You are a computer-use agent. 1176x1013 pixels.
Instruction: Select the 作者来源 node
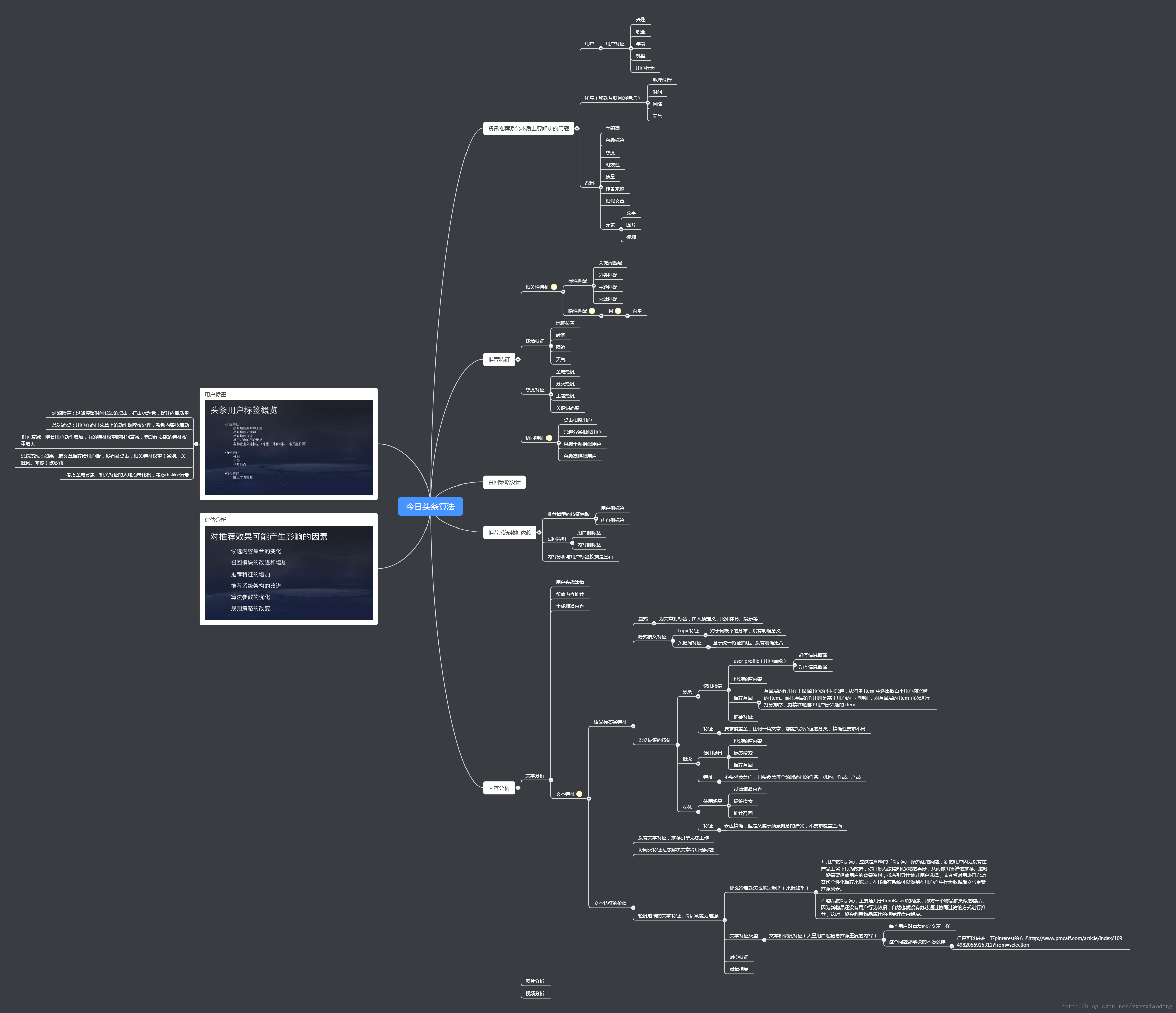coord(615,189)
